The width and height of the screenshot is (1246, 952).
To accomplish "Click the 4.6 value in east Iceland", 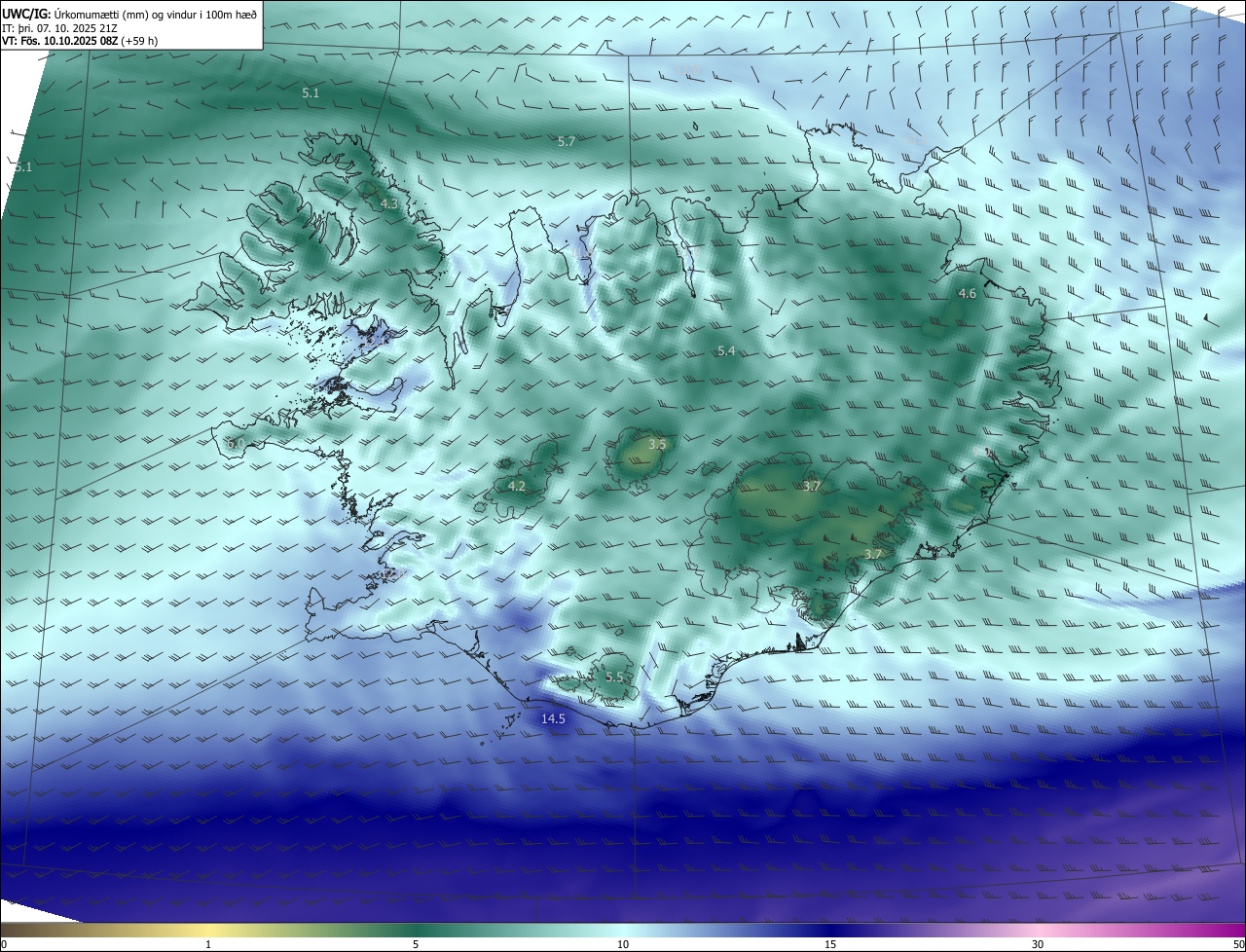I will click(968, 293).
